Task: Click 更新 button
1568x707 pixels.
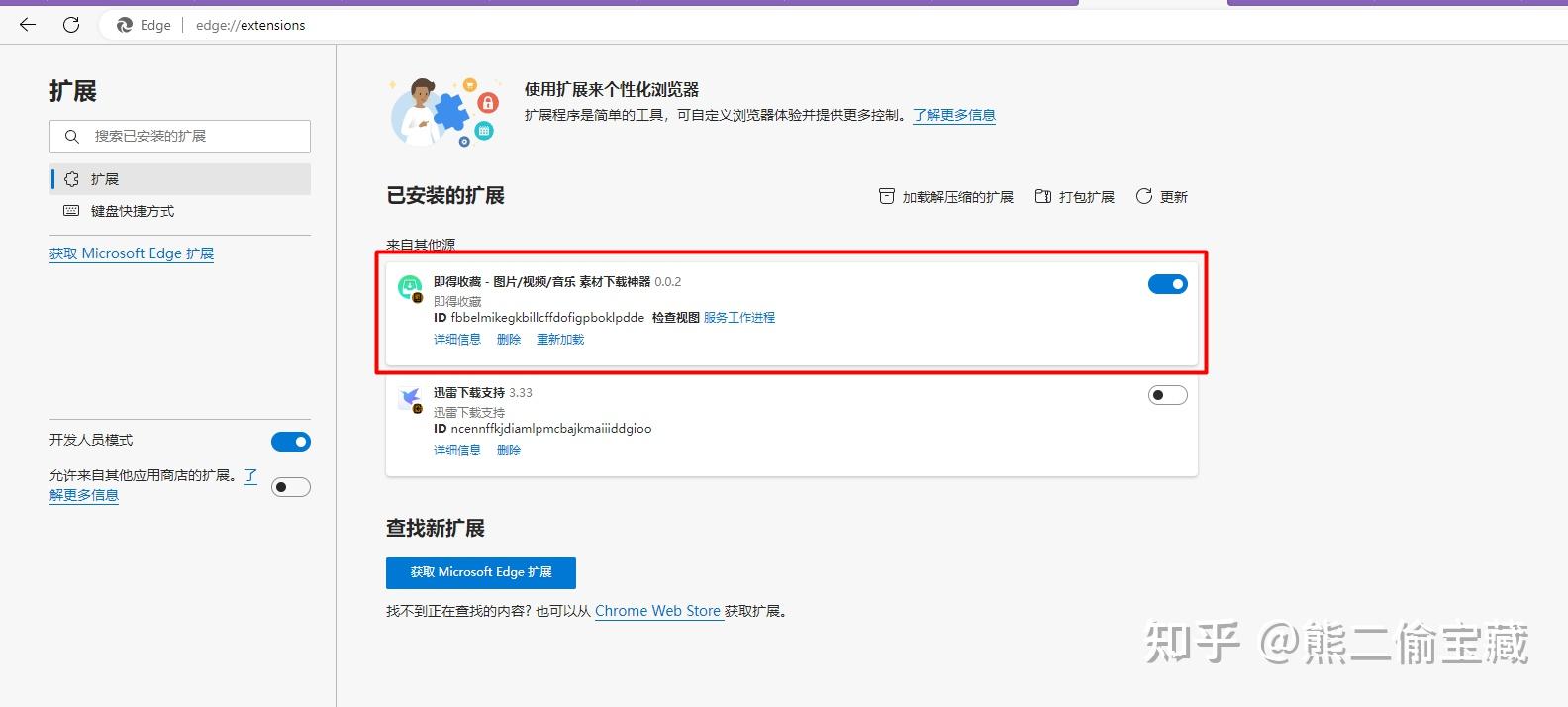Action: tap(1162, 197)
